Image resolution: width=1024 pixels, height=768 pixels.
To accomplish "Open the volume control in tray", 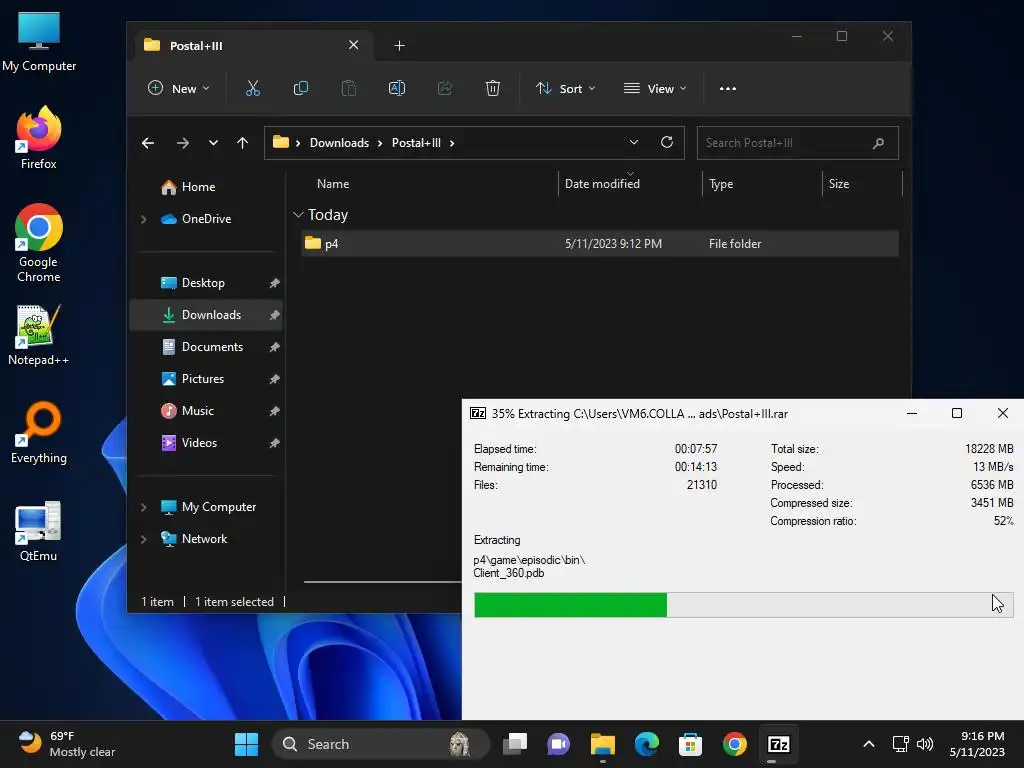I will pyautogui.click(x=925, y=744).
